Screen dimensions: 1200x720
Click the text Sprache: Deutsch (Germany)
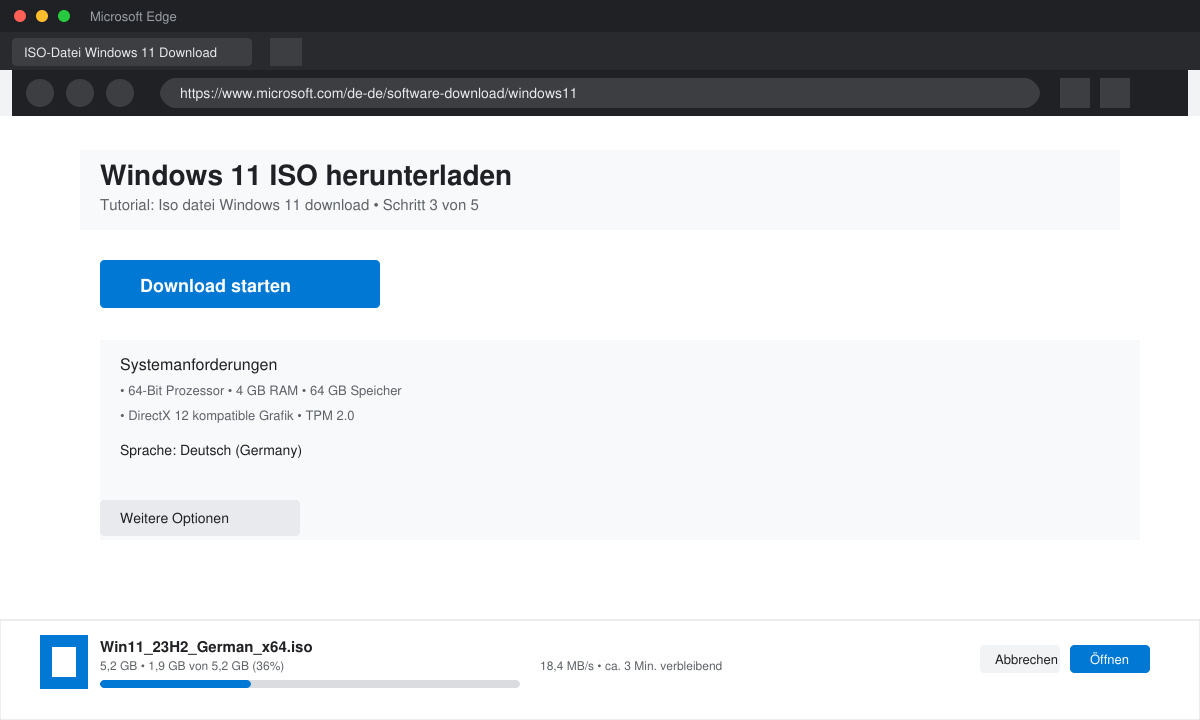(211, 450)
